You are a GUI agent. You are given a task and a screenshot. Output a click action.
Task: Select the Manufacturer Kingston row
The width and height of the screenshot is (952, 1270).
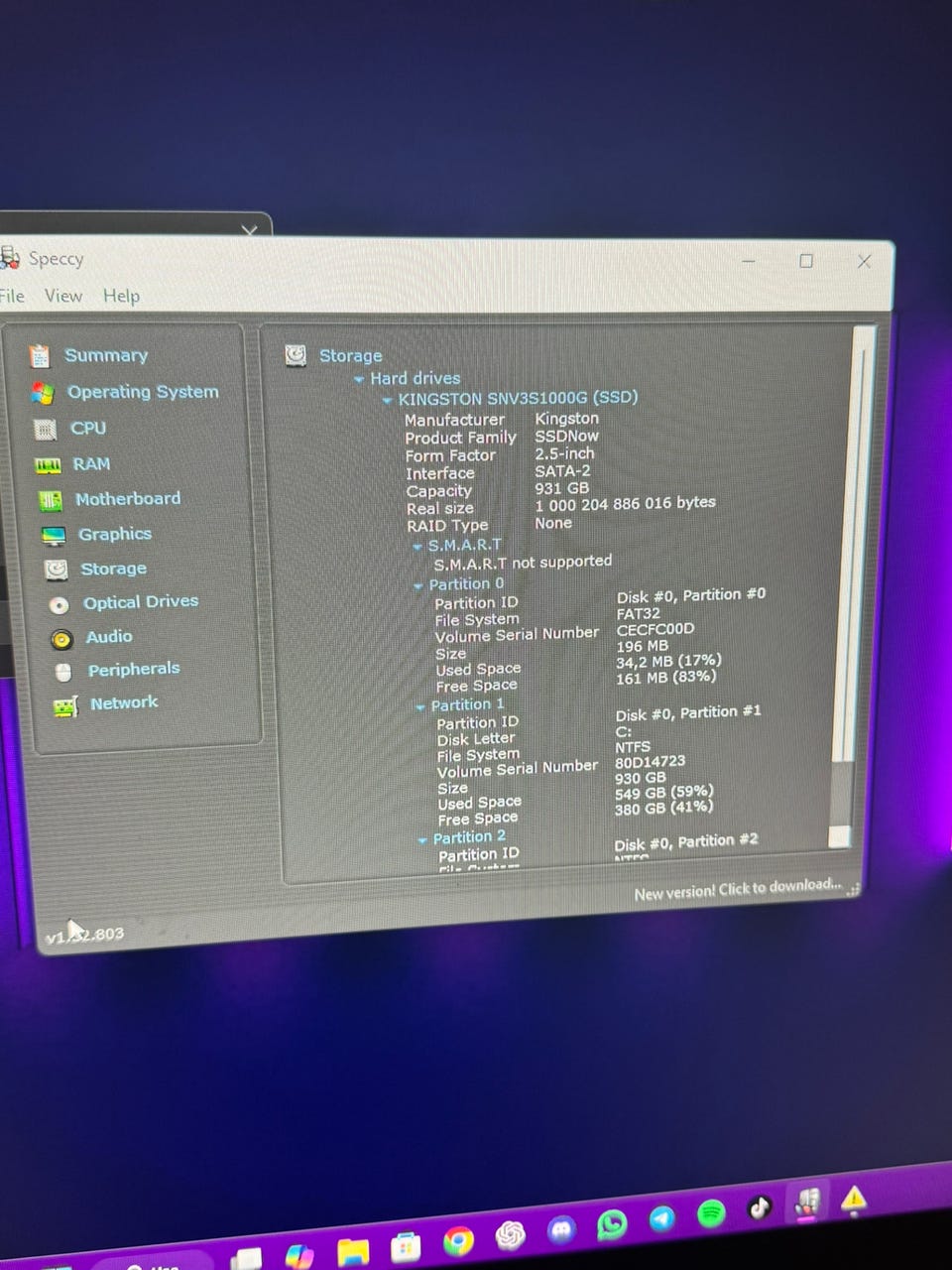(502, 419)
